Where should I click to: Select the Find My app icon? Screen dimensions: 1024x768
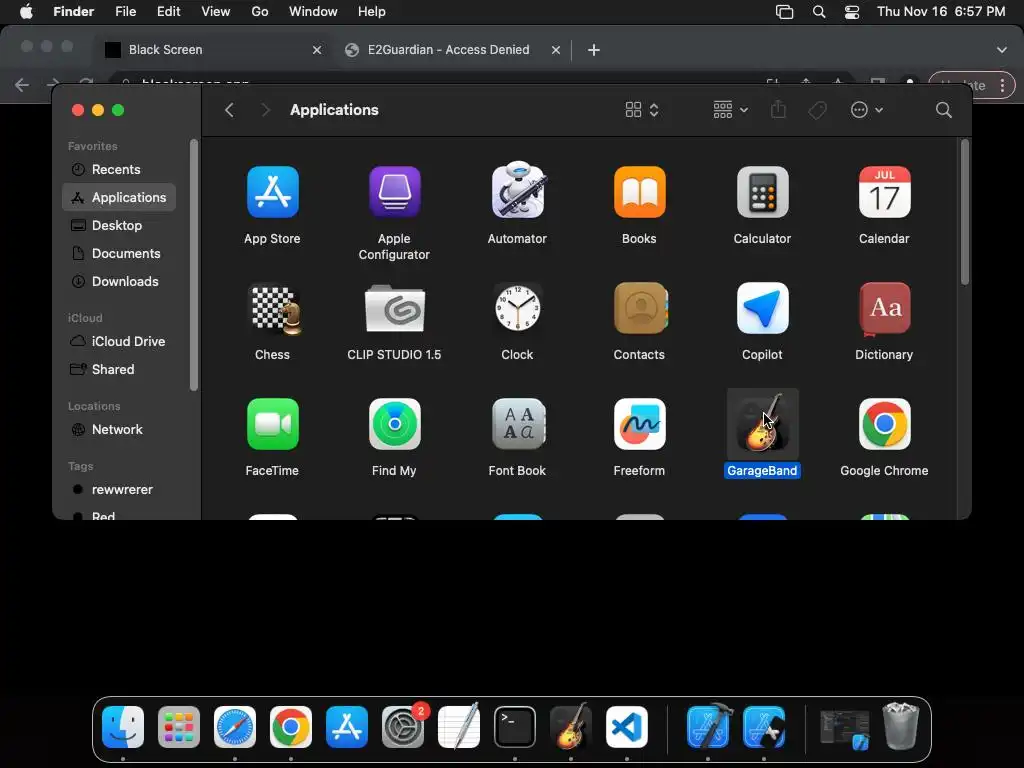pos(394,424)
